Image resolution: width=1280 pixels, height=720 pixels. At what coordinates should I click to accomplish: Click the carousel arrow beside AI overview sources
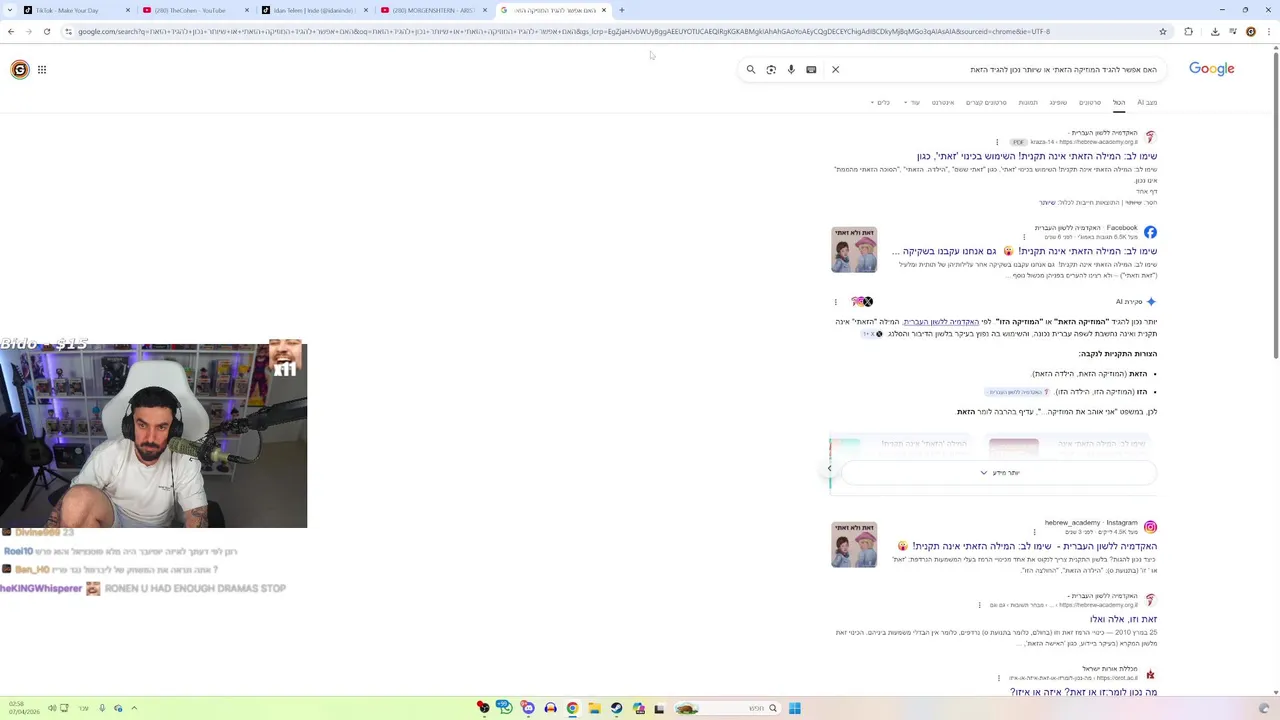(829, 468)
